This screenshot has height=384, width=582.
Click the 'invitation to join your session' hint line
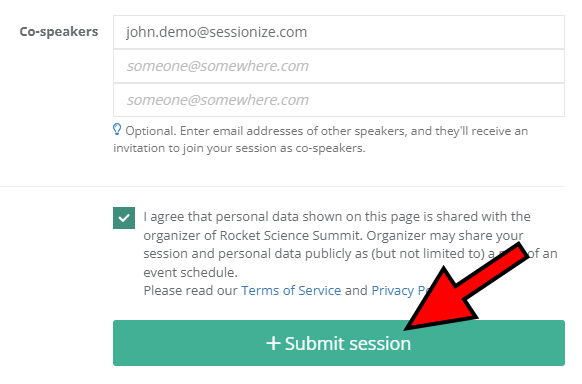pos(239,148)
